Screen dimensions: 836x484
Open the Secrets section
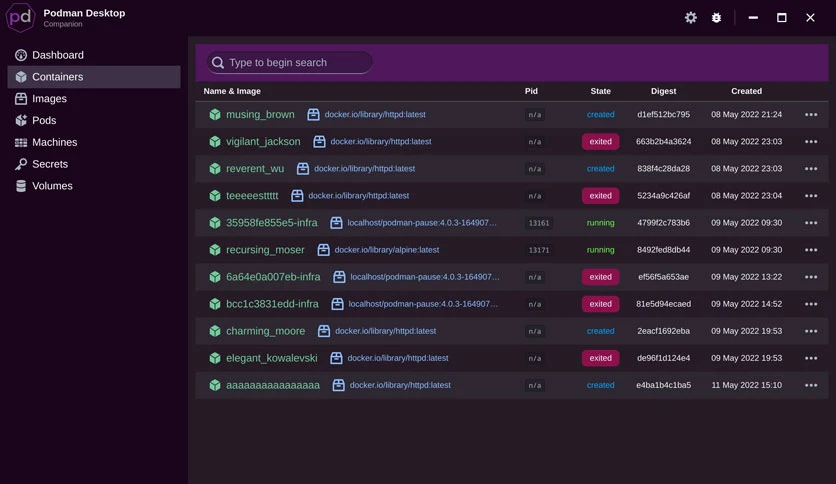(x=94, y=164)
